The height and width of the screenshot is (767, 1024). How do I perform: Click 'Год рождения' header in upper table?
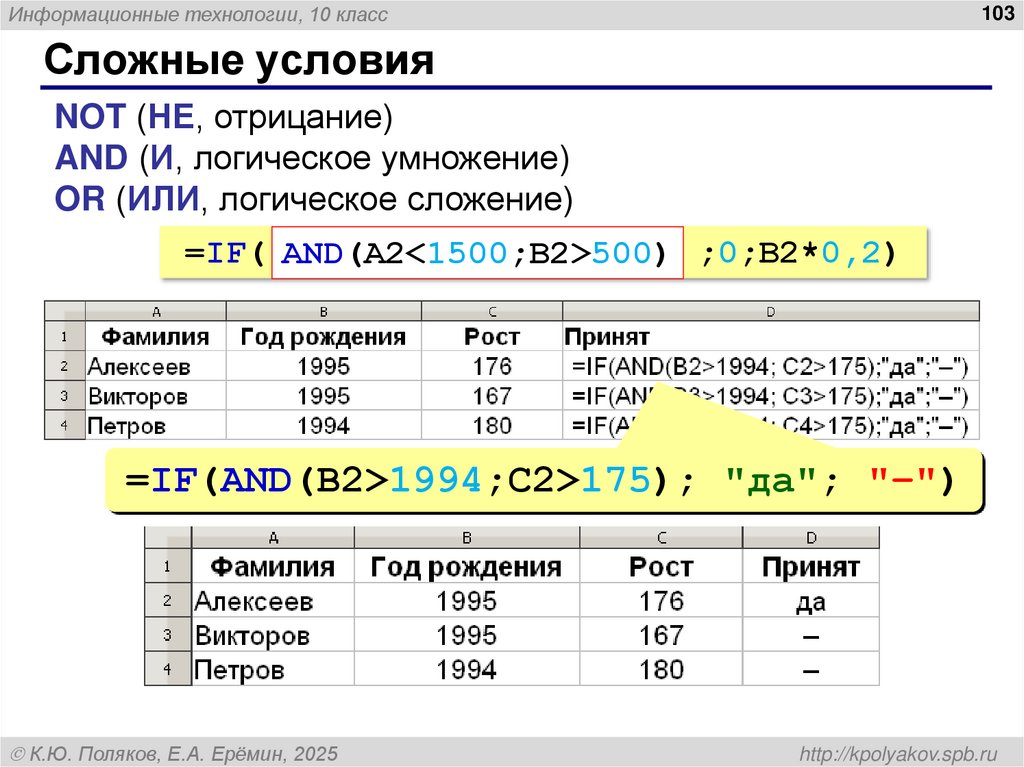click(324, 336)
